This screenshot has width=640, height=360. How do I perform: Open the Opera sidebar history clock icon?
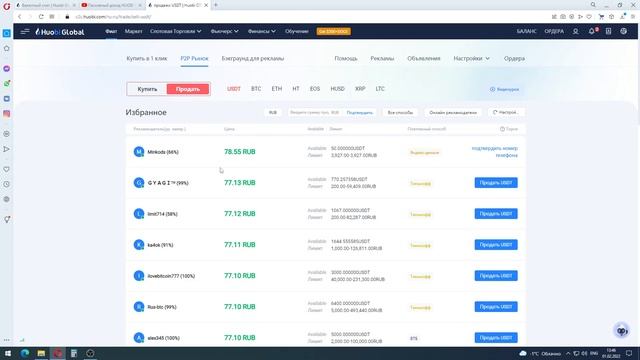7,184
